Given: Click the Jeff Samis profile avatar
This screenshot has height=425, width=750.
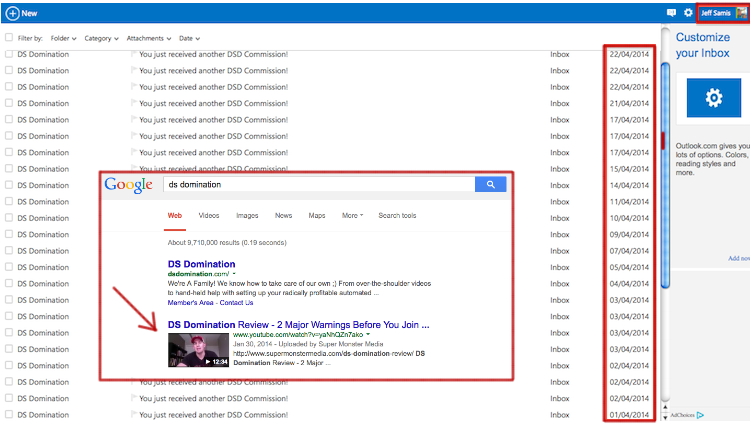Looking at the screenshot, I should [741, 13].
